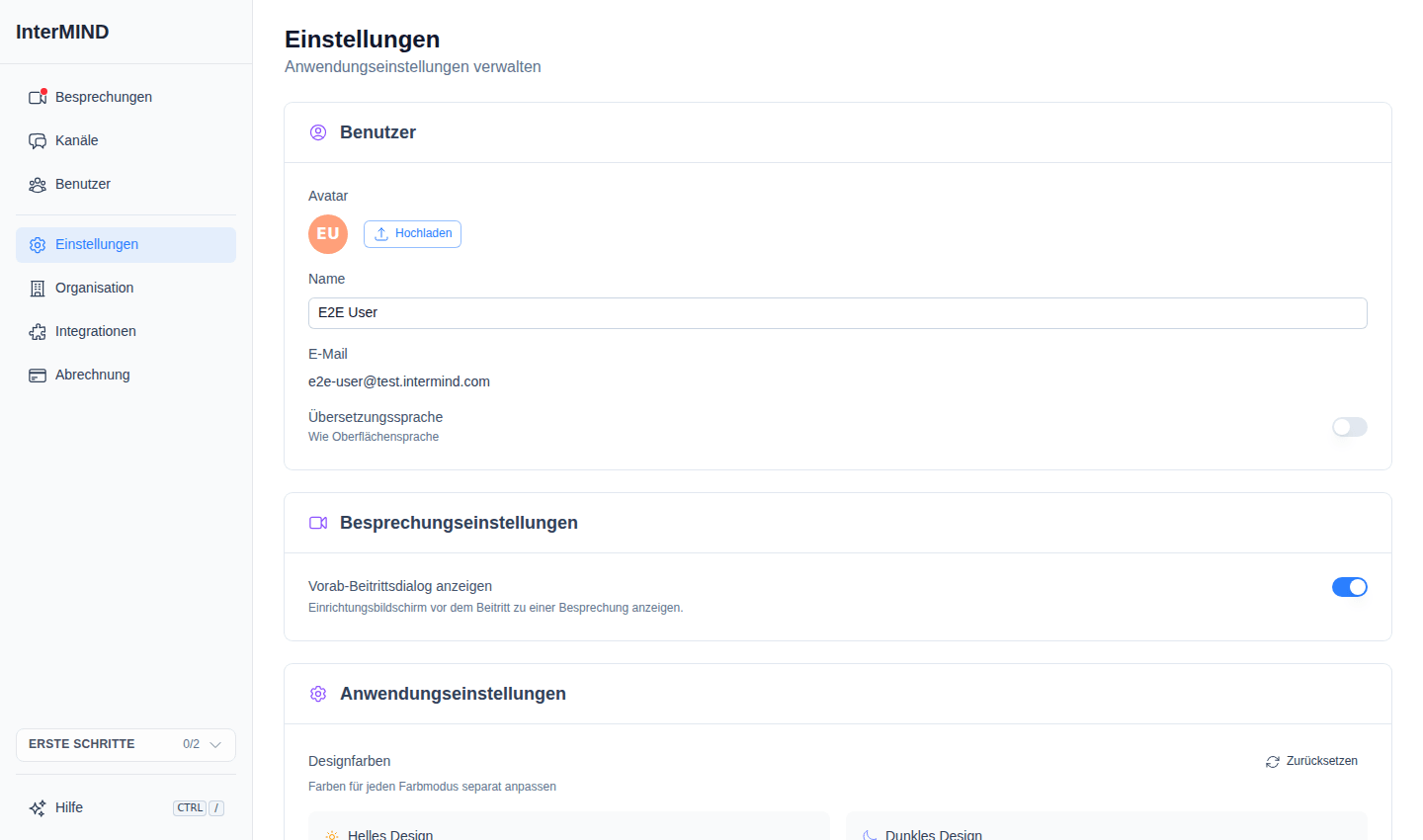Open Integrationen in the sidebar
The height and width of the screenshot is (840, 1423).
126,332
